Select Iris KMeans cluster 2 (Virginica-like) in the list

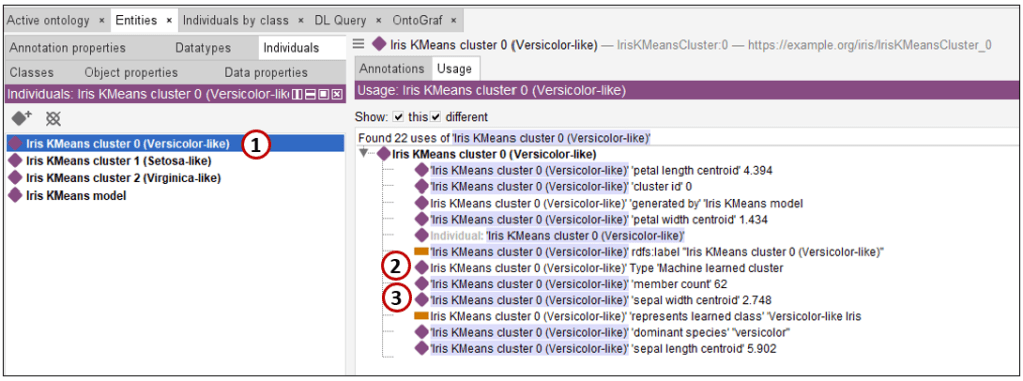pyautogui.click(x=123, y=178)
